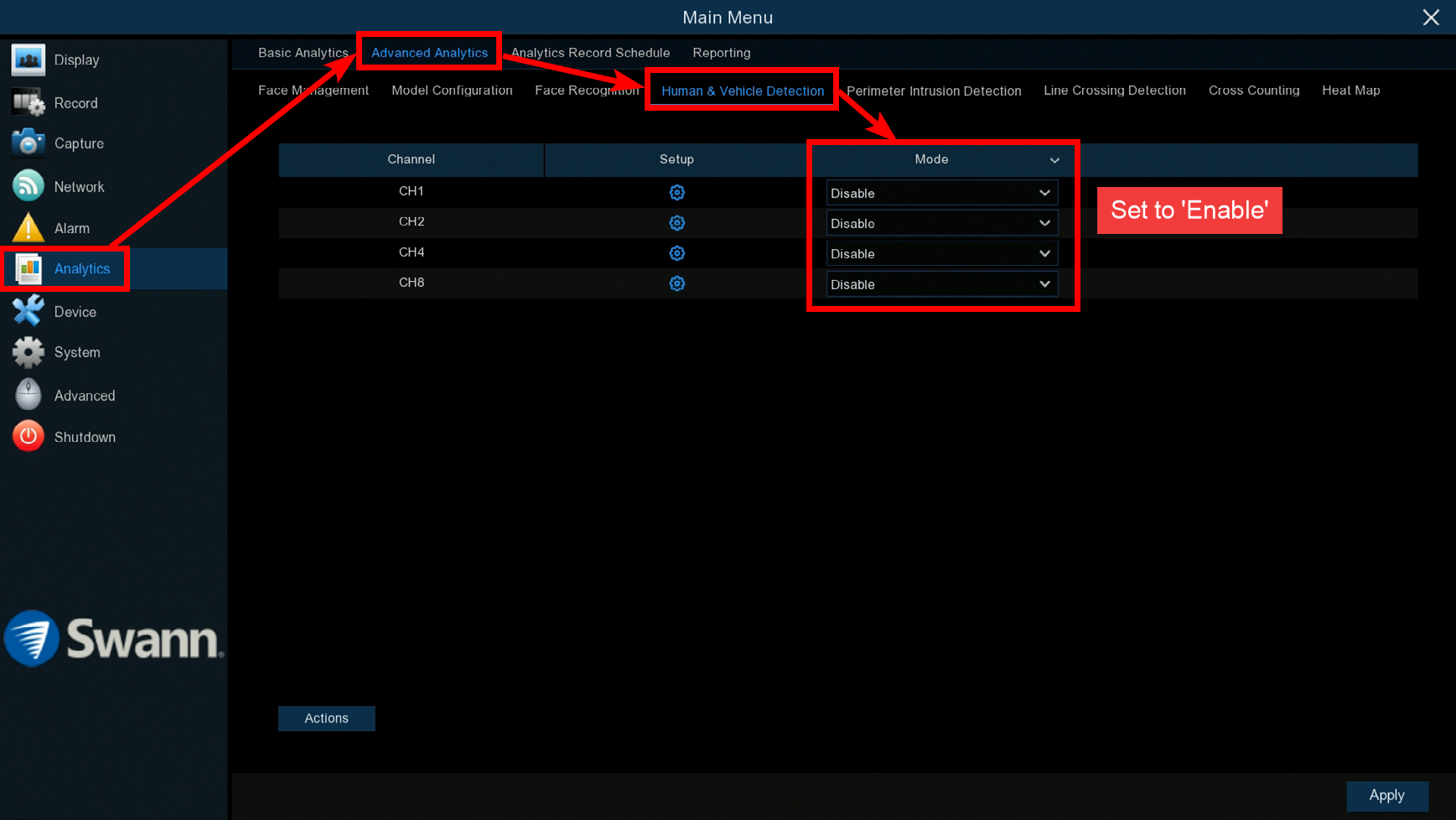Select the Record camera icon
The width and height of the screenshot is (1456, 820).
pyautogui.click(x=28, y=103)
